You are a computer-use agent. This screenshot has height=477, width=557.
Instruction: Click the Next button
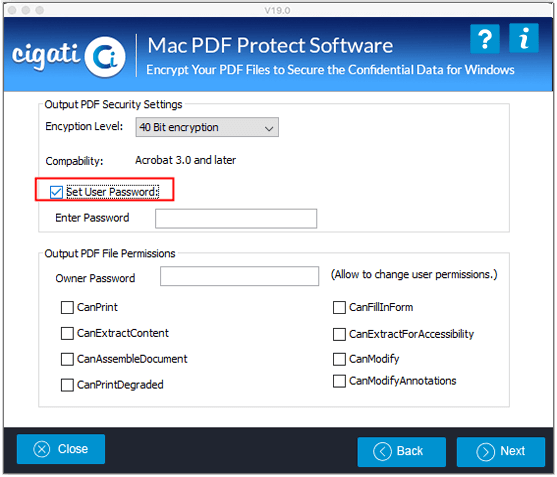click(x=502, y=453)
